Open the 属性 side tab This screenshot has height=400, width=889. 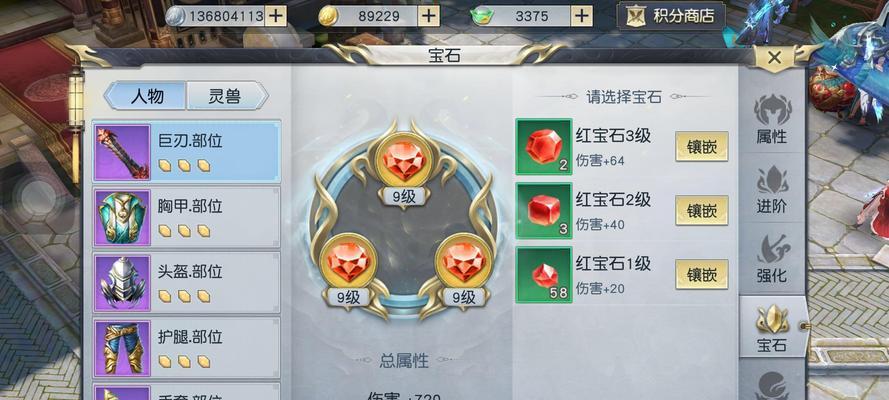click(x=772, y=119)
